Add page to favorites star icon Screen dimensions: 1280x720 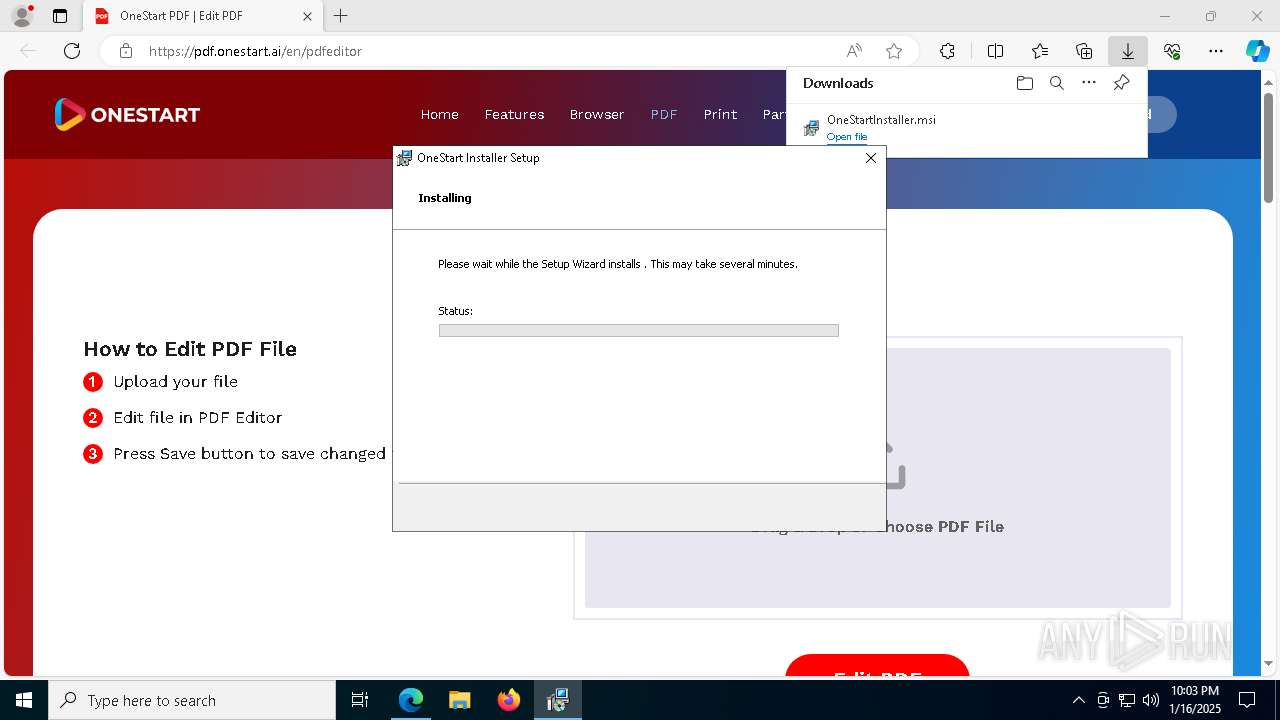pos(894,51)
